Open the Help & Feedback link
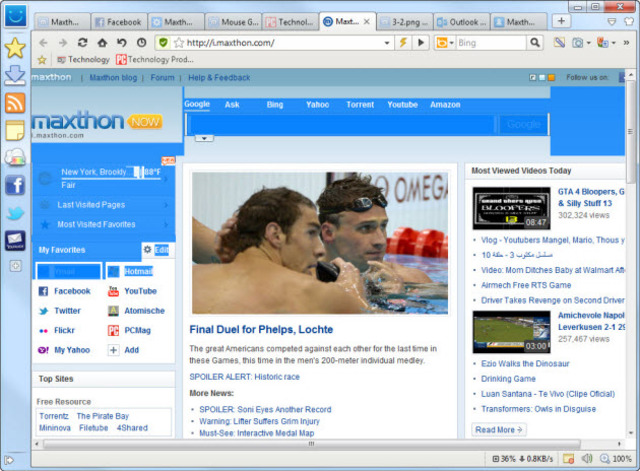The height and width of the screenshot is (471, 640). pyautogui.click(x=219, y=78)
